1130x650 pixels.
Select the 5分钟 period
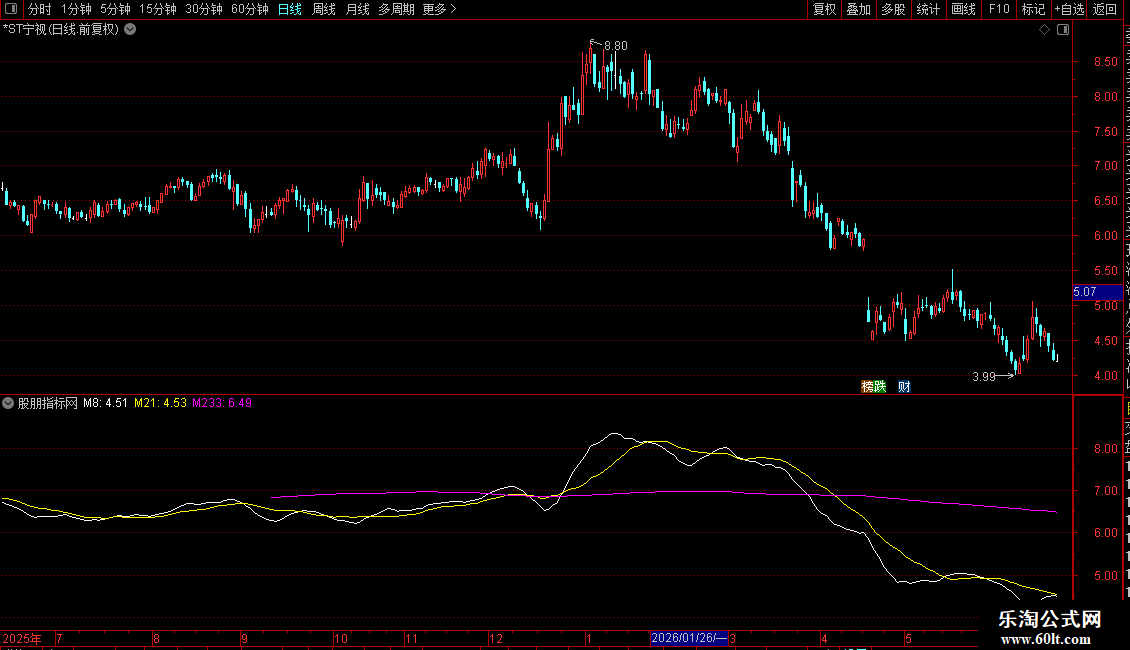click(115, 9)
